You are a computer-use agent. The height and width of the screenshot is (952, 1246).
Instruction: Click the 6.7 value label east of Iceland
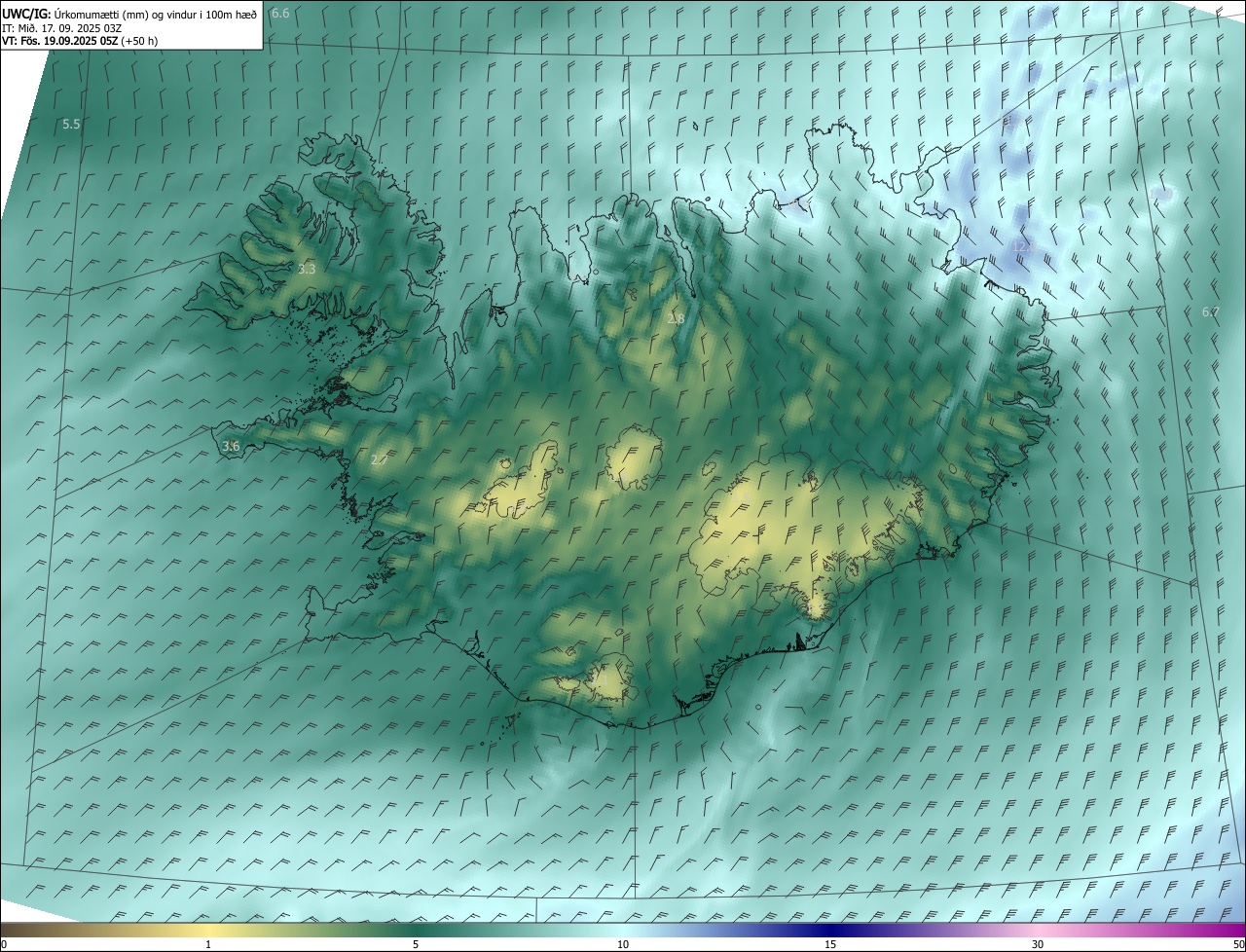tap(1210, 311)
